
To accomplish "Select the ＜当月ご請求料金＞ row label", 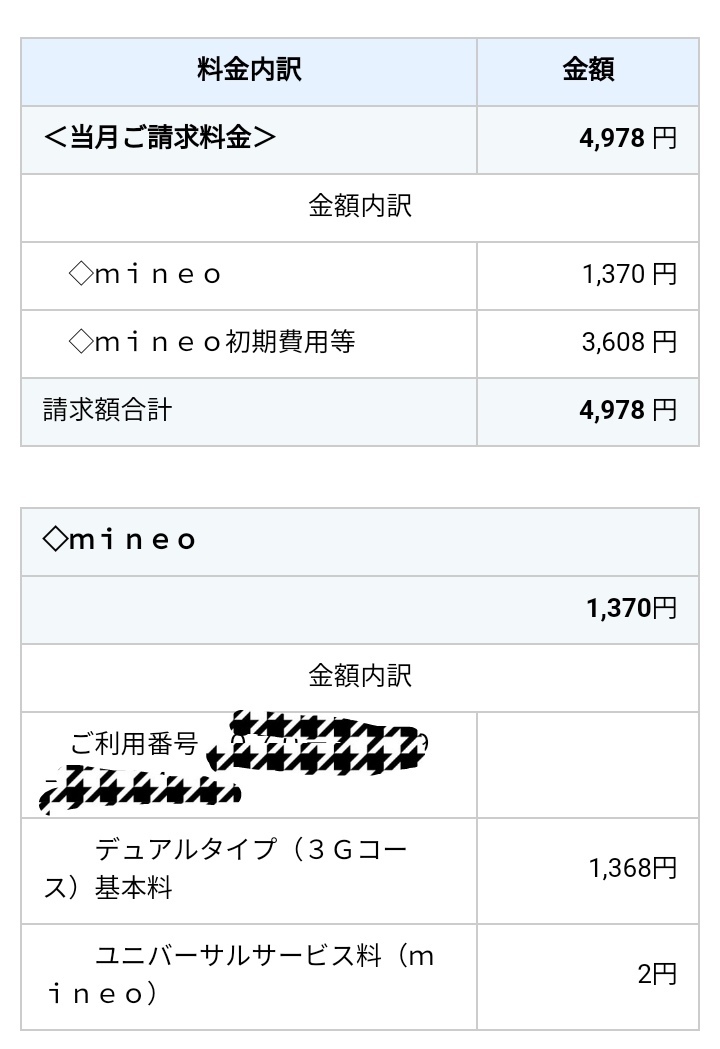I will point(159,138).
